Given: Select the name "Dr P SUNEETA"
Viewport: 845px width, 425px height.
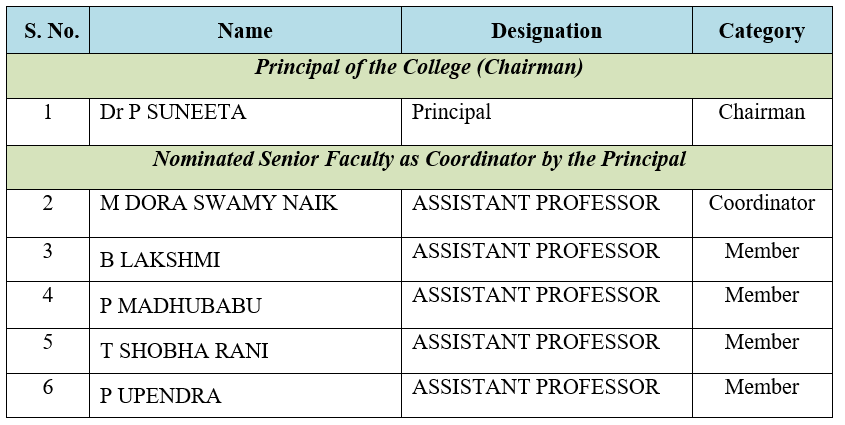Looking at the screenshot, I should pyautogui.click(x=173, y=112).
